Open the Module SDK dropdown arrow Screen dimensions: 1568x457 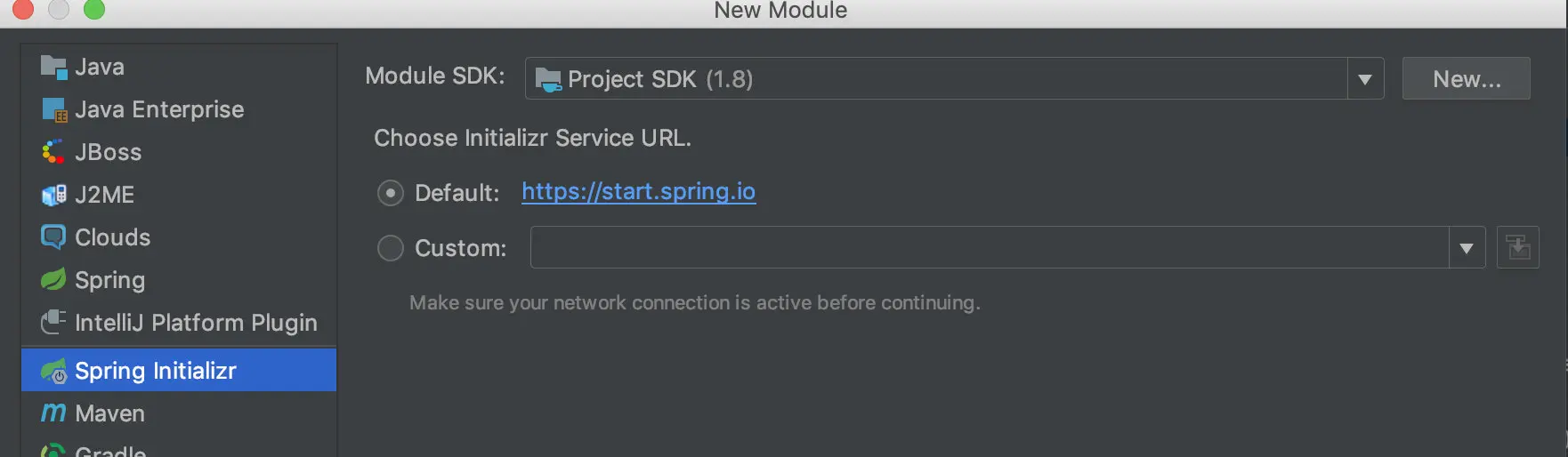pyautogui.click(x=1365, y=79)
